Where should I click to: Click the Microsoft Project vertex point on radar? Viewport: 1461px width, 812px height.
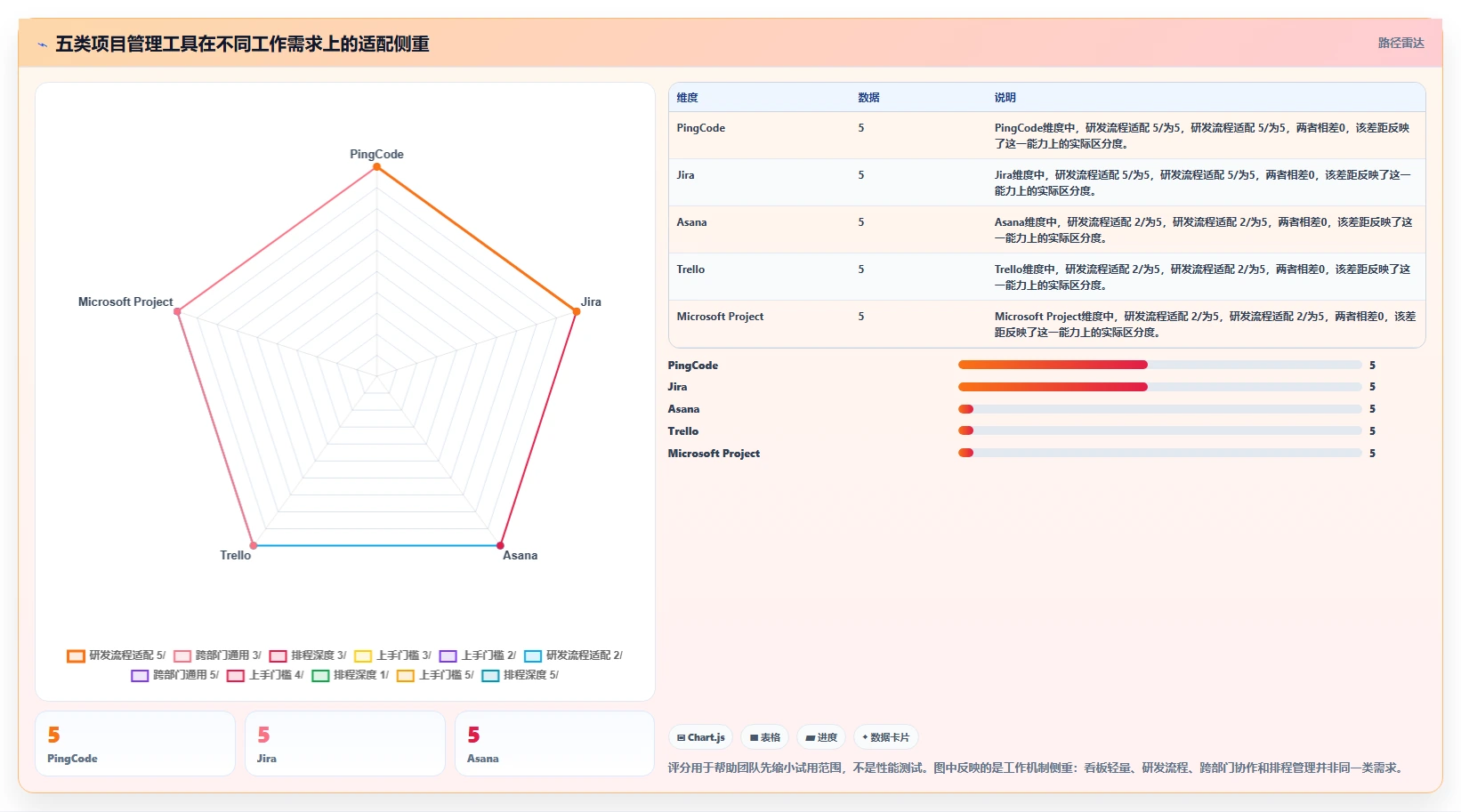178,311
